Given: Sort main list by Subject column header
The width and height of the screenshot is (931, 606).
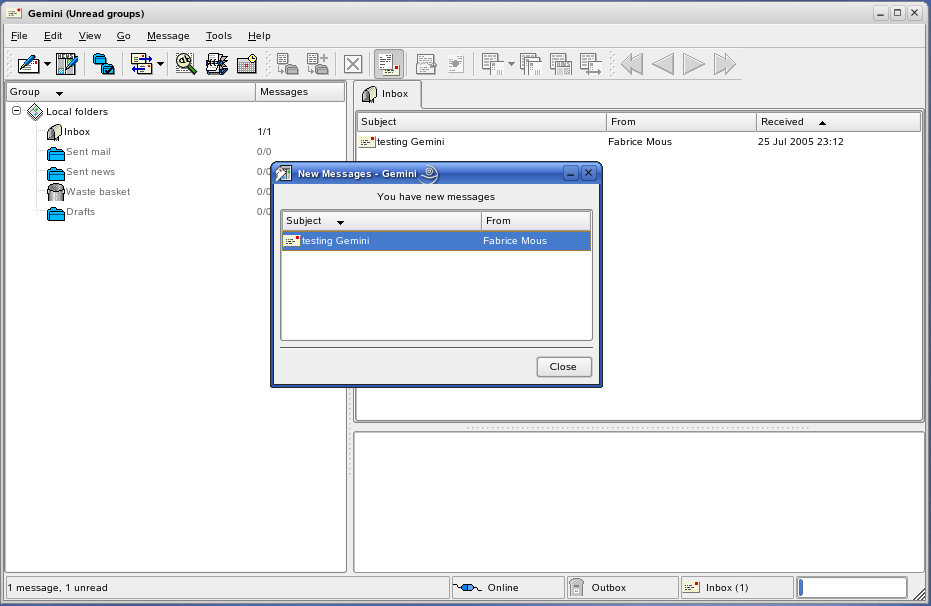Looking at the screenshot, I should [x=482, y=122].
